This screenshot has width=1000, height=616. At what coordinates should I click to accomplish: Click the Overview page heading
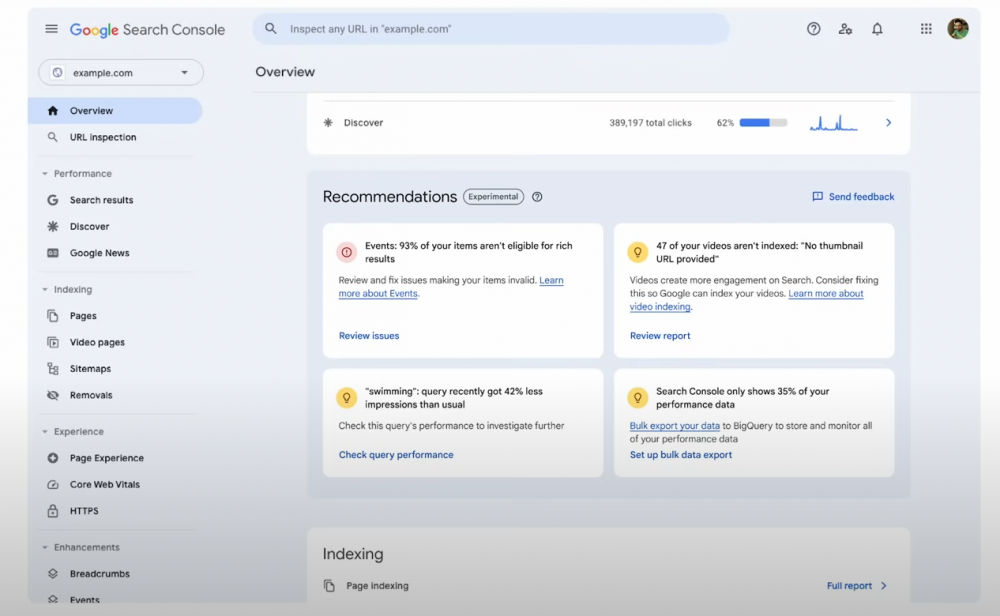(285, 72)
